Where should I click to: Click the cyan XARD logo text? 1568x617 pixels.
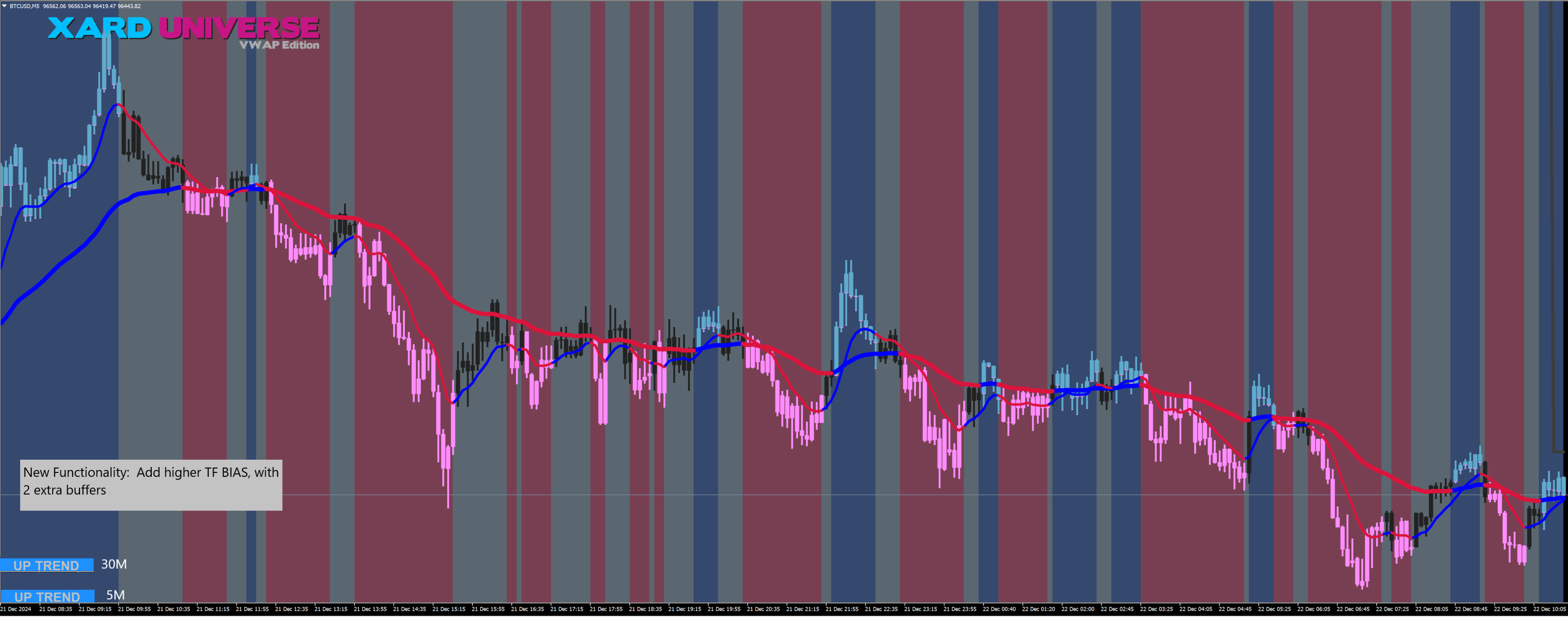pyautogui.click(x=99, y=28)
